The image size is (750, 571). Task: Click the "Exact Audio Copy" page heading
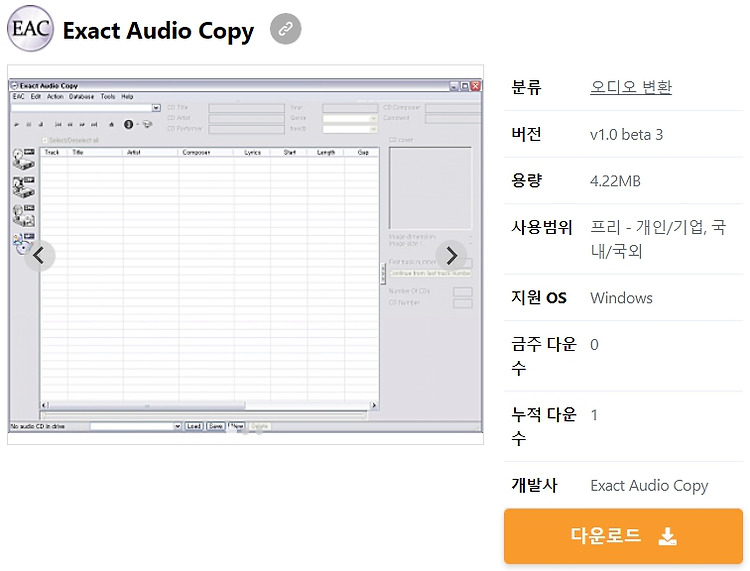point(158,31)
